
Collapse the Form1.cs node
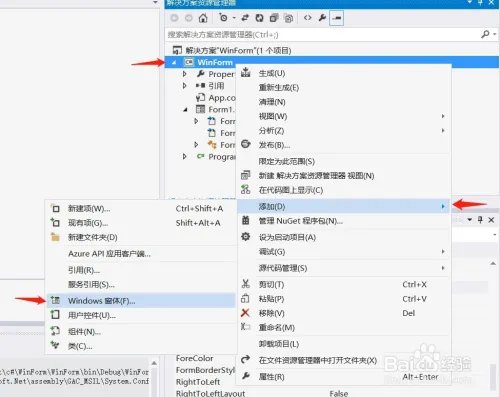pos(185,109)
